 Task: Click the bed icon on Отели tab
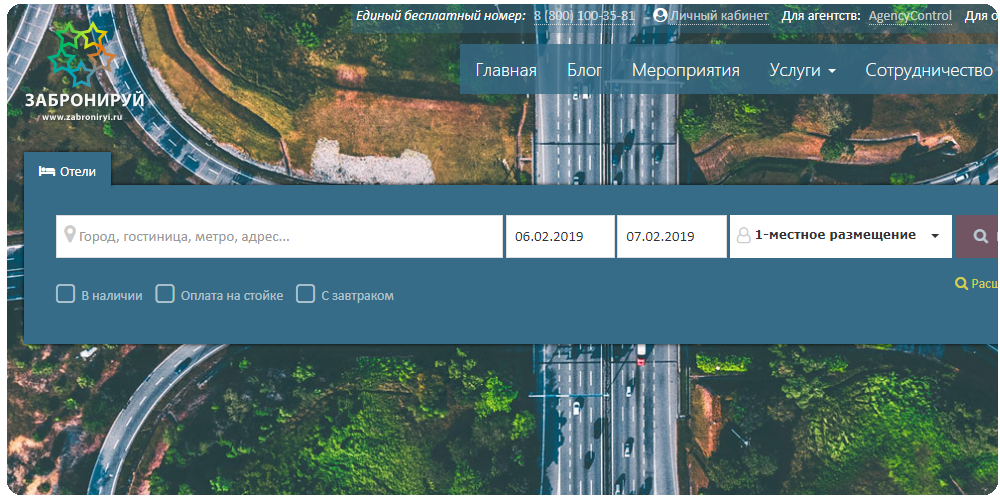[47, 172]
